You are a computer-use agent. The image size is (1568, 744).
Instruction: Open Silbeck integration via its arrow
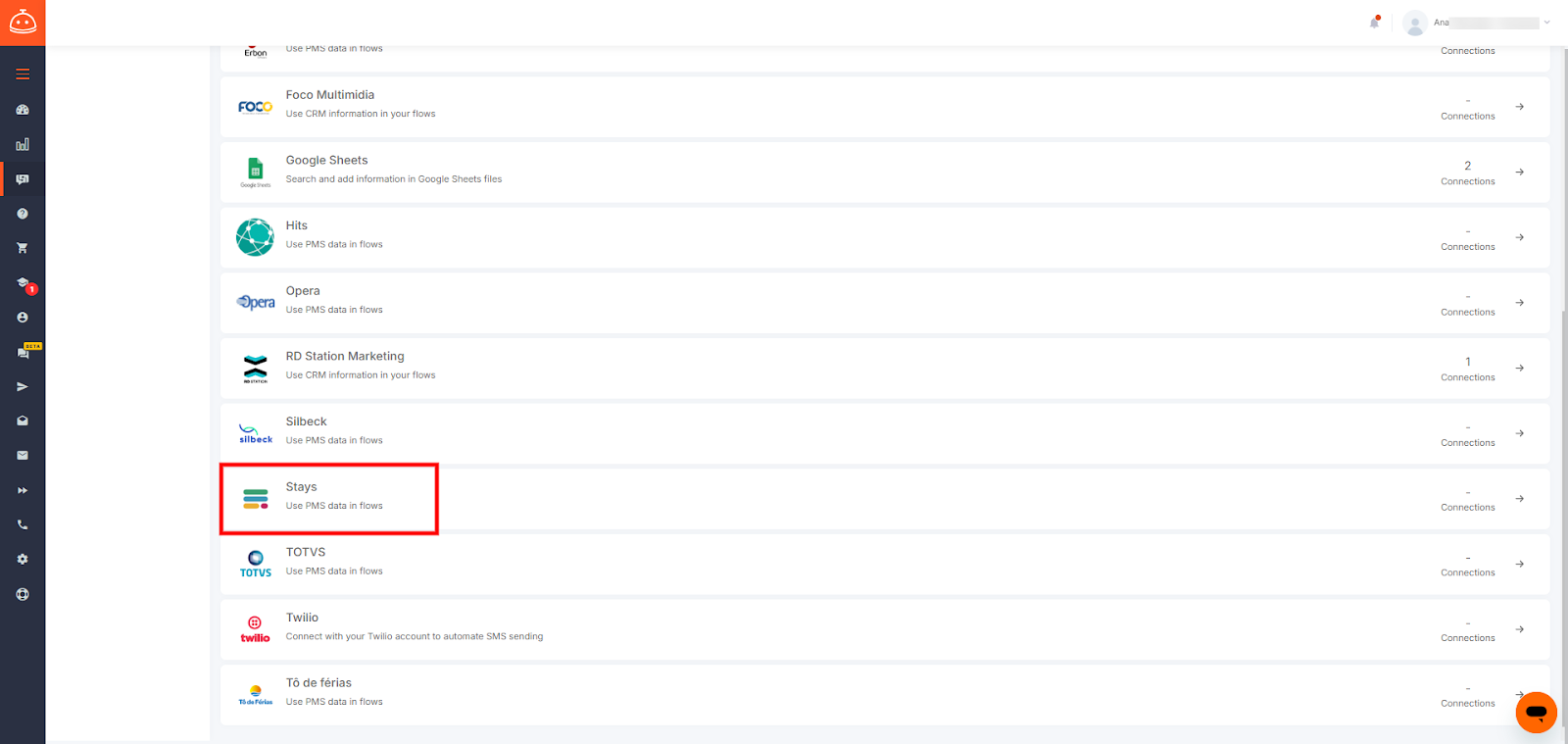pyautogui.click(x=1519, y=433)
